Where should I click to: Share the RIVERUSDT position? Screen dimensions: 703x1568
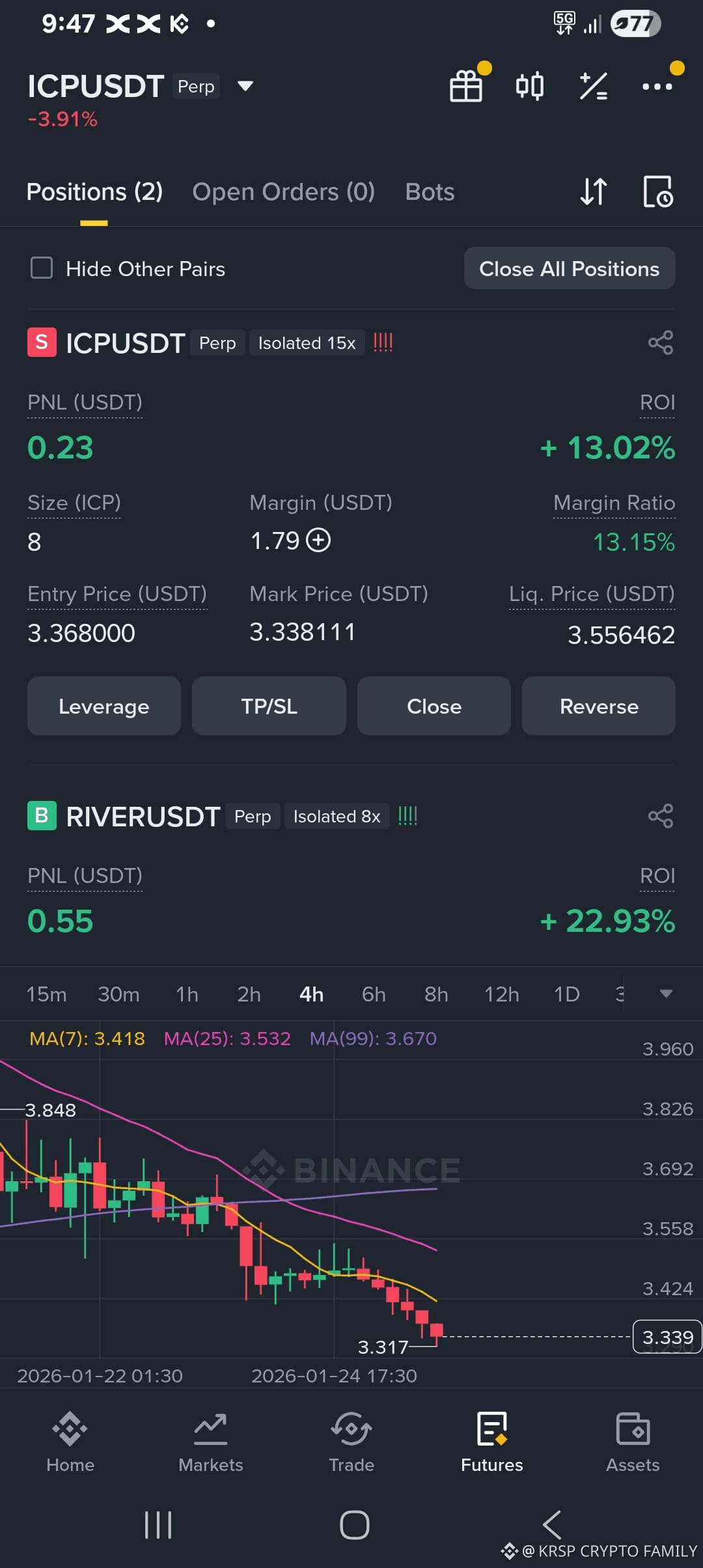coord(661,816)
